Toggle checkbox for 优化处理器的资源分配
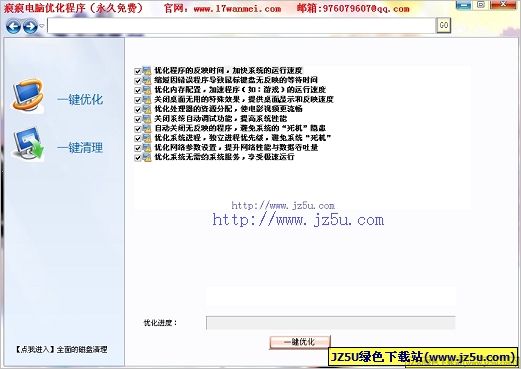The width and height of the screenshot is (521, 369). point(137,110)
